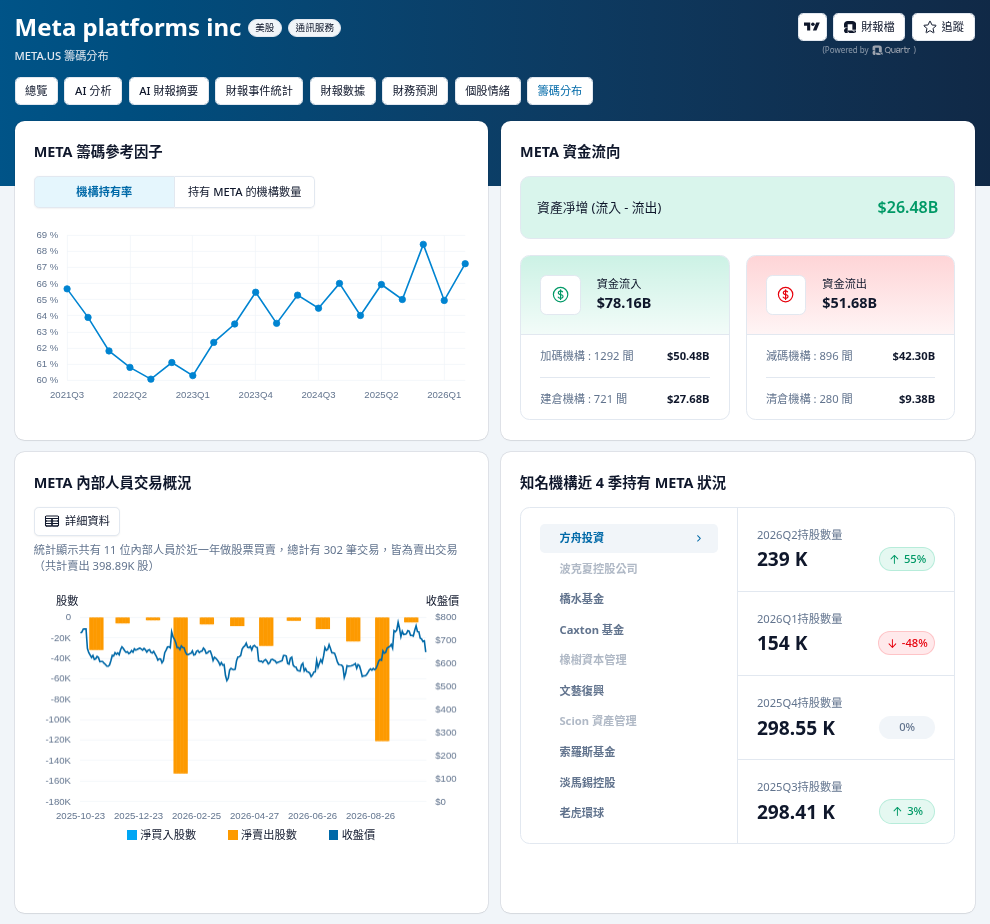
Task: Select 機構持有率 chart toggle
Action: click(x=104, y=192)
